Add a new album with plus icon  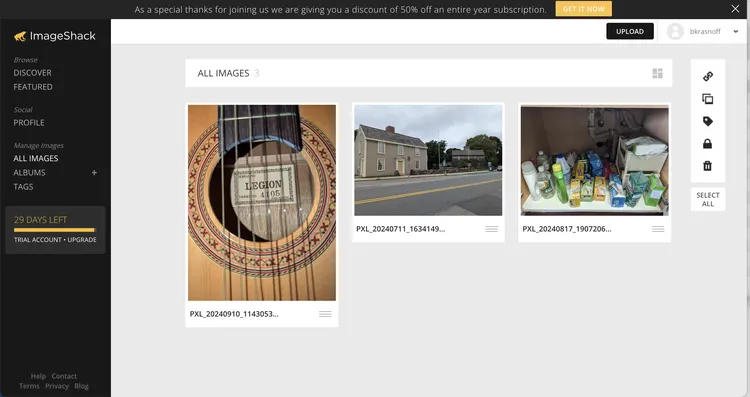click(94, 173)
